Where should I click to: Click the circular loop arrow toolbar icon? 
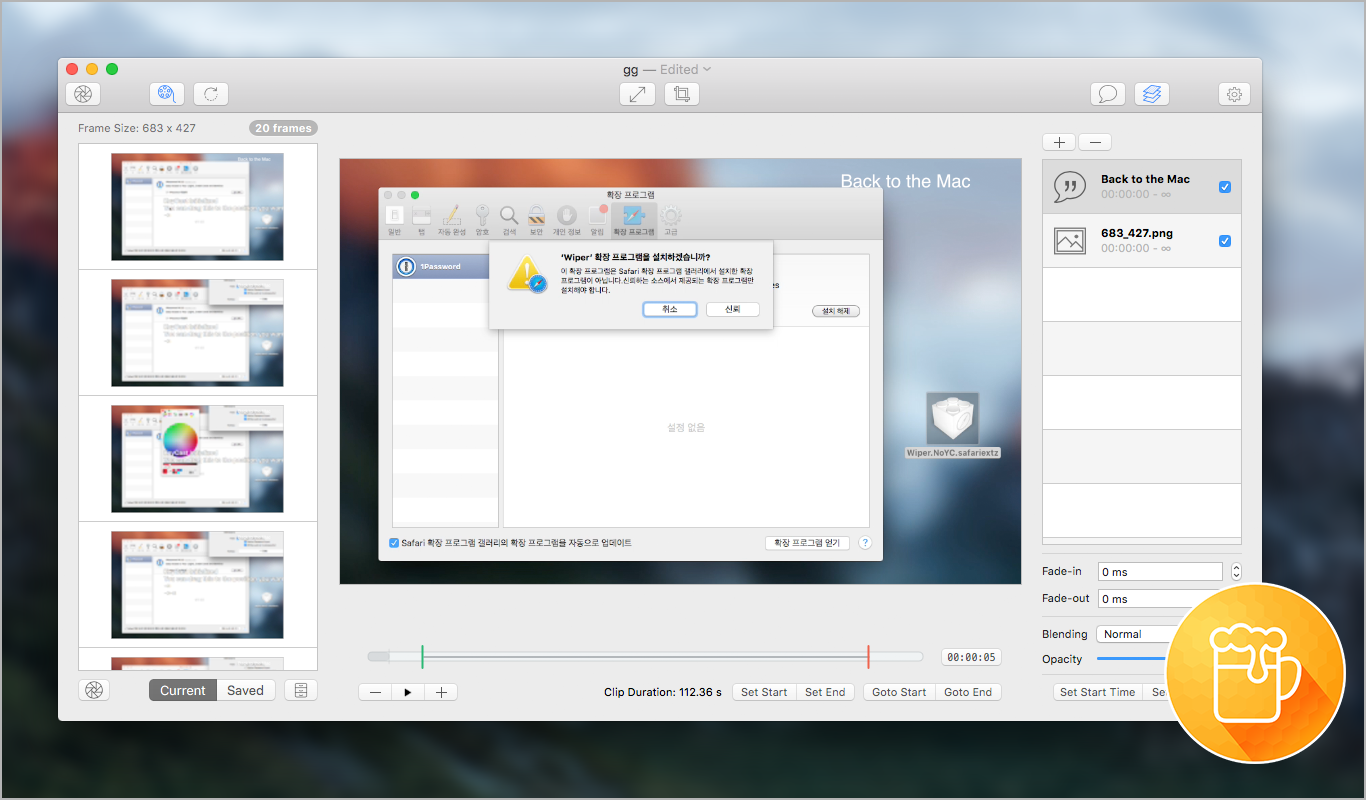point(211,94)
